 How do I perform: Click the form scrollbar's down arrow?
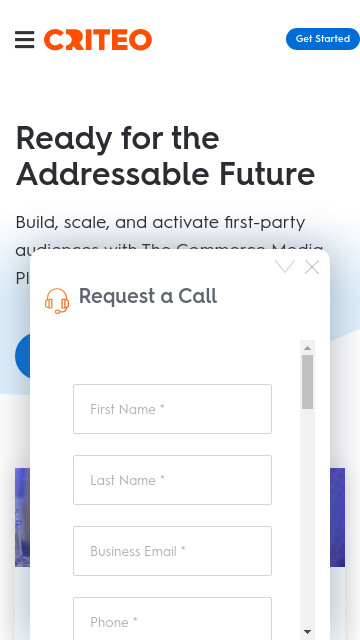point(308,632)
